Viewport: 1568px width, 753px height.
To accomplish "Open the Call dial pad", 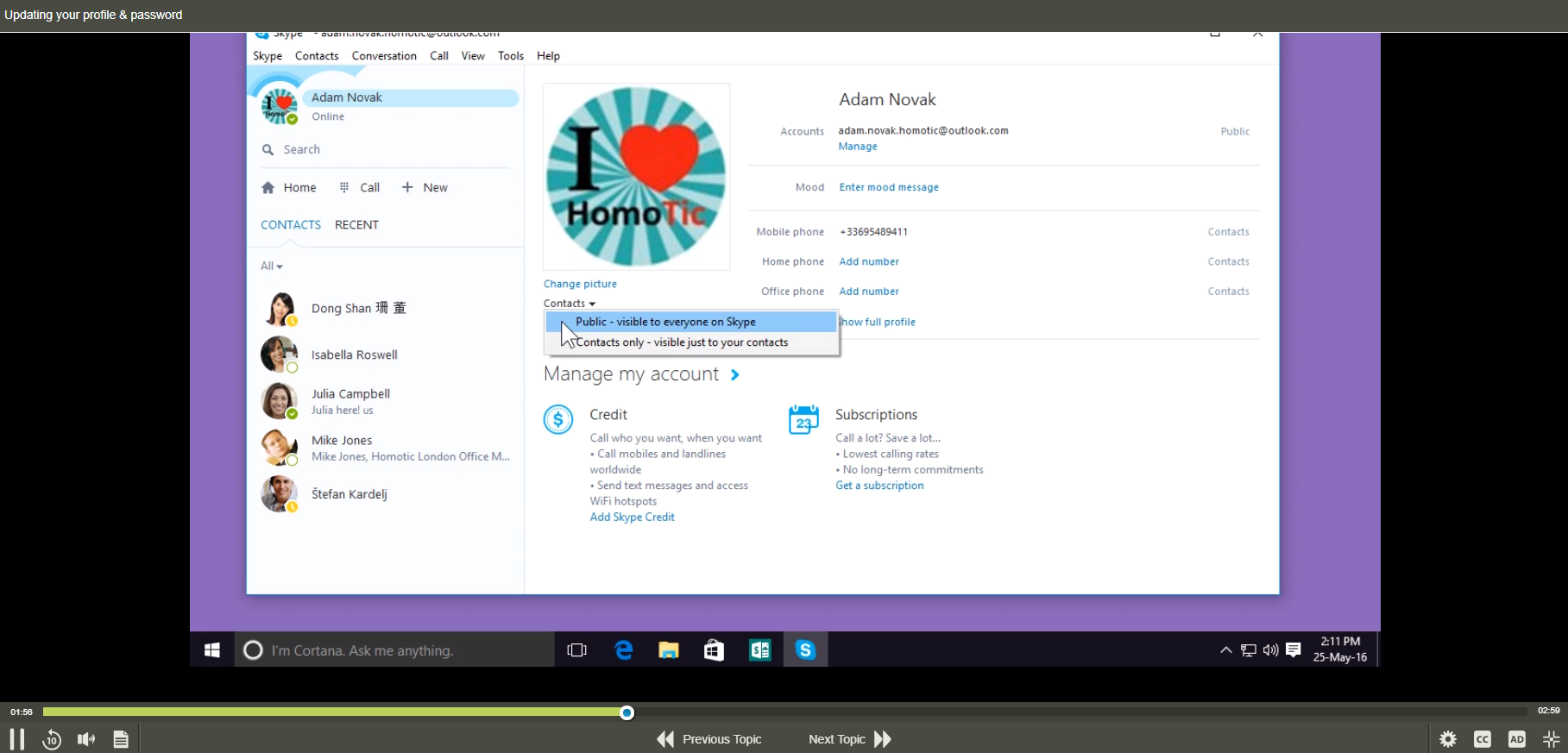I will (x=360, y=187).
